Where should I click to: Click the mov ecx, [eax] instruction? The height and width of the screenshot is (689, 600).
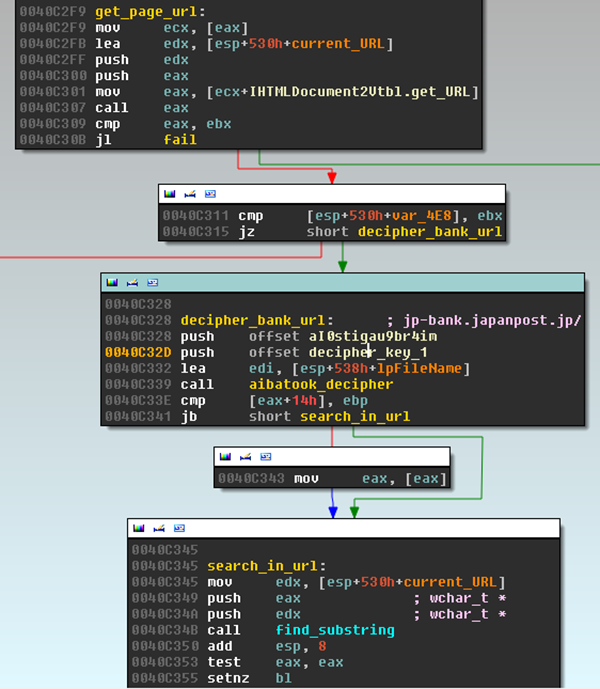[x=171, y=28]
